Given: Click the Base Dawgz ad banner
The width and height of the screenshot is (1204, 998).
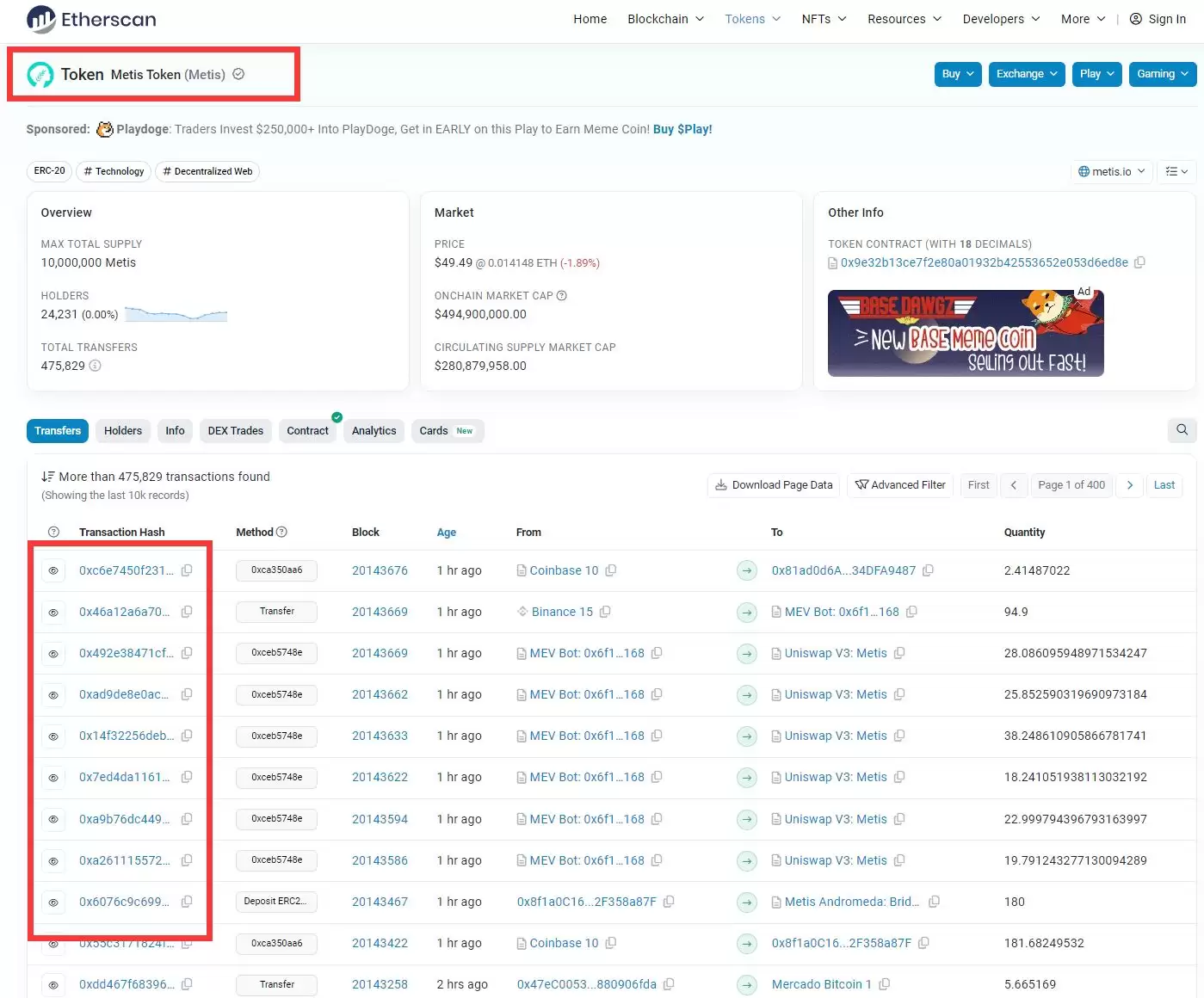Looking at the screenshot, I should coord(965,334).
